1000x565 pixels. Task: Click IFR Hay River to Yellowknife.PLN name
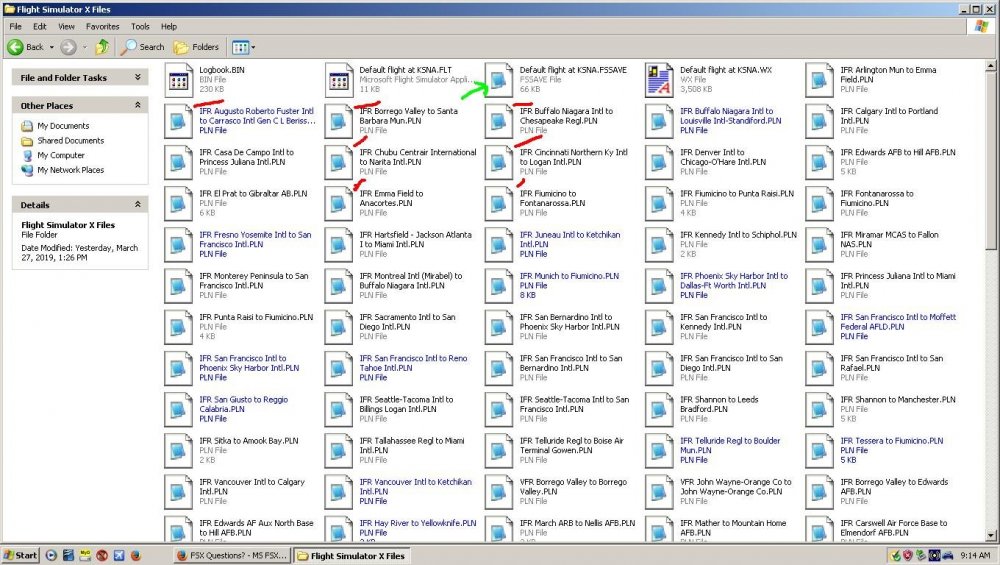coord(418,522)
